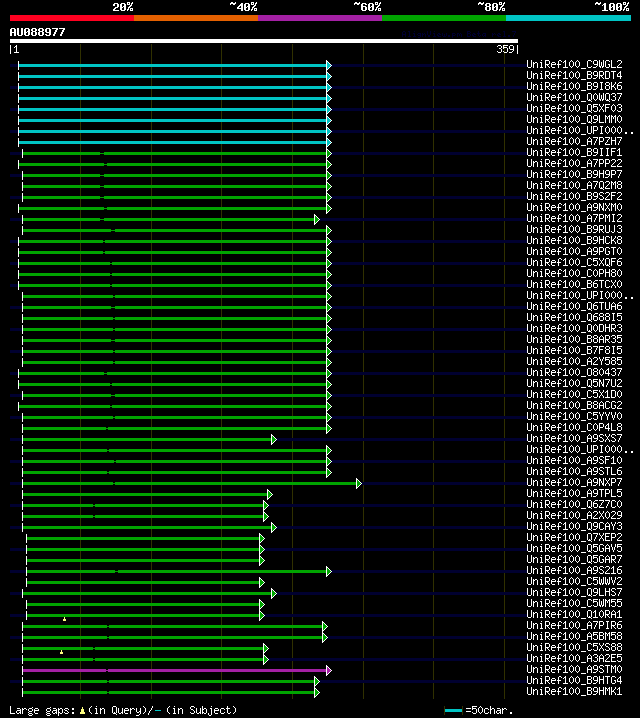Image resolution: width=640 pixels, height=718 pixels.
Task: Select hit UniRef100_Q0WQ37
Action: (574, 97)
